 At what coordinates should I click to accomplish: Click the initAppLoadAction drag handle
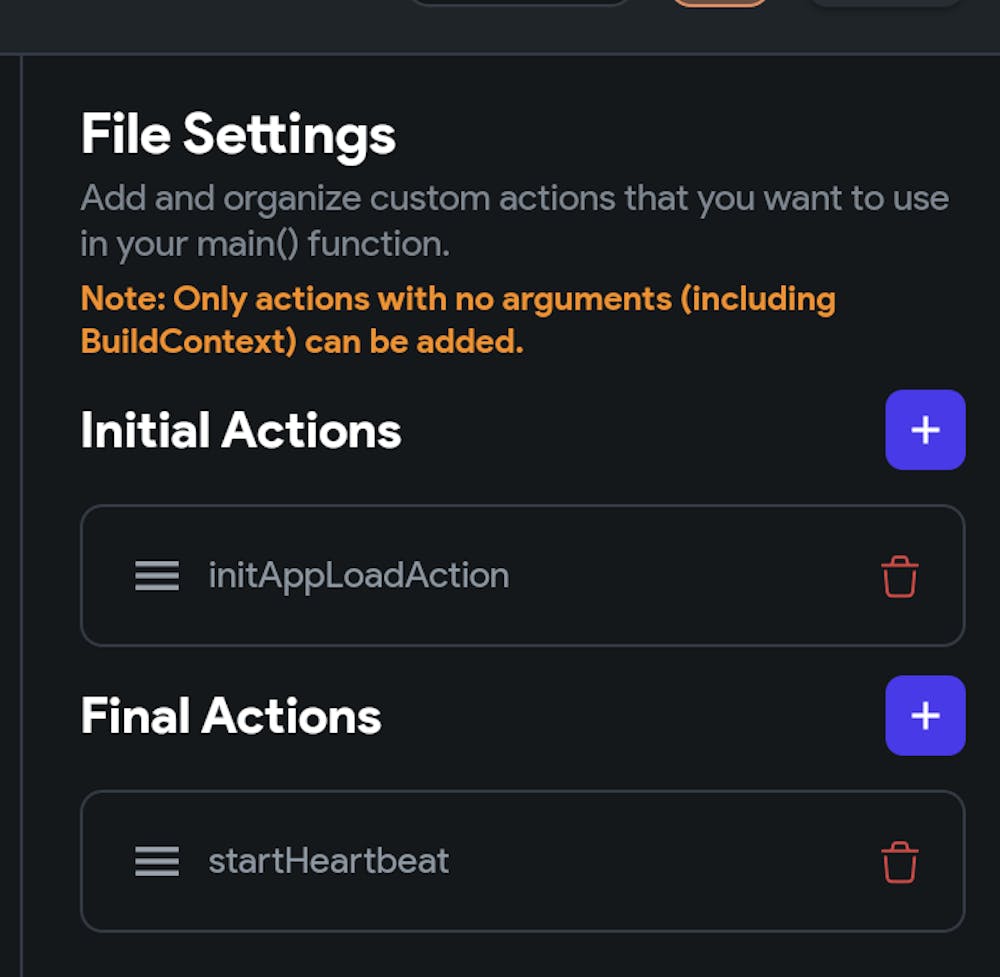[x=157, y=576]
